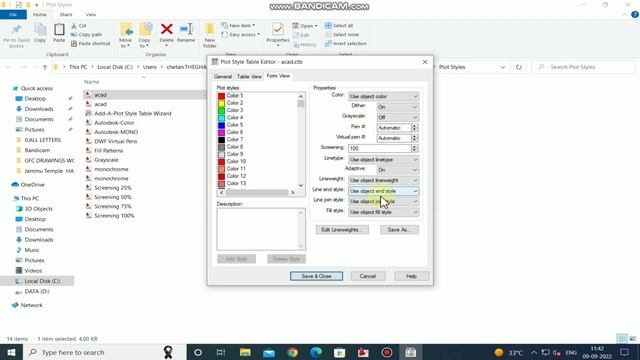Open the Color dropdown in Properties
This screenshot has height=360, width=640.
[383, 96]
